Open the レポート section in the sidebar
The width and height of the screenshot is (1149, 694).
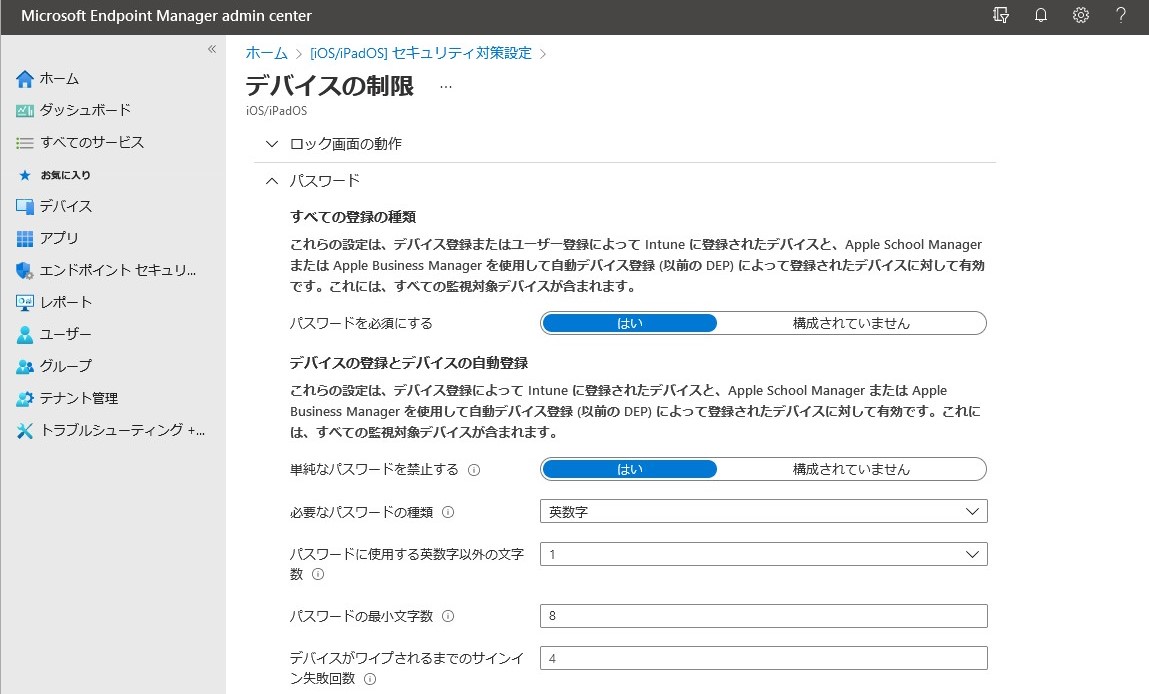tap(62, 302)
